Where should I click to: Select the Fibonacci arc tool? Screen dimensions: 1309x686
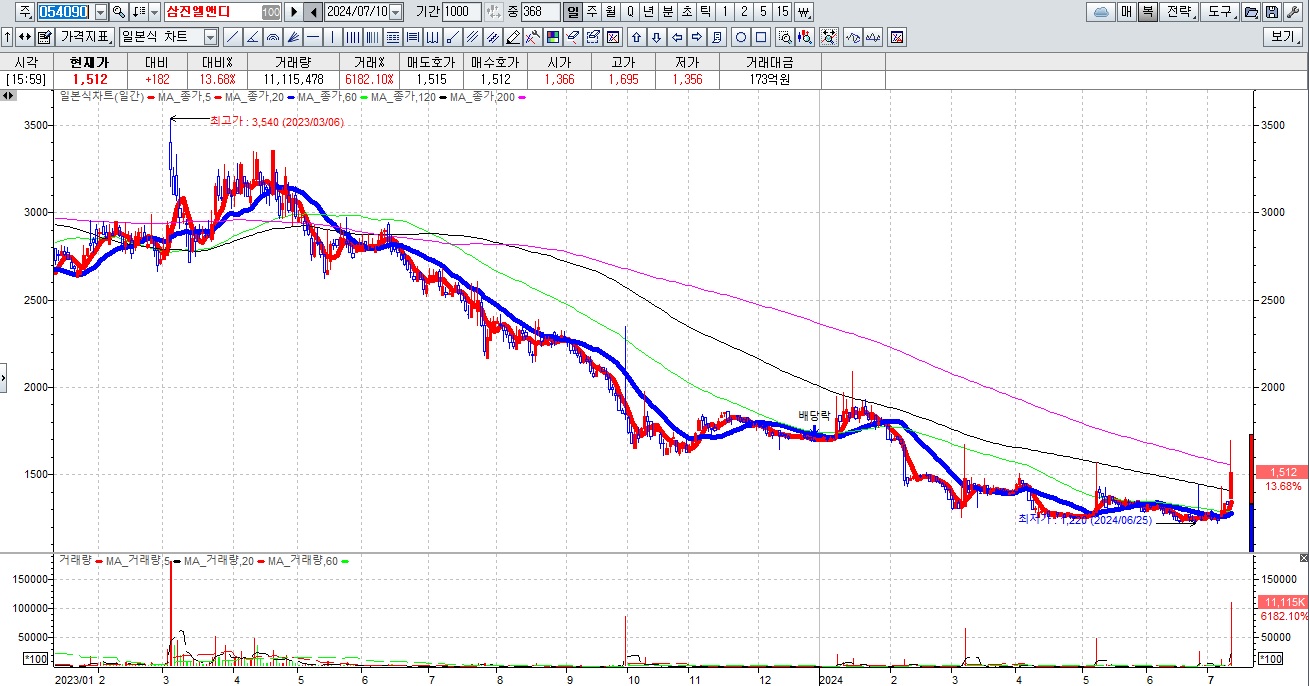[x=273, y=37]
